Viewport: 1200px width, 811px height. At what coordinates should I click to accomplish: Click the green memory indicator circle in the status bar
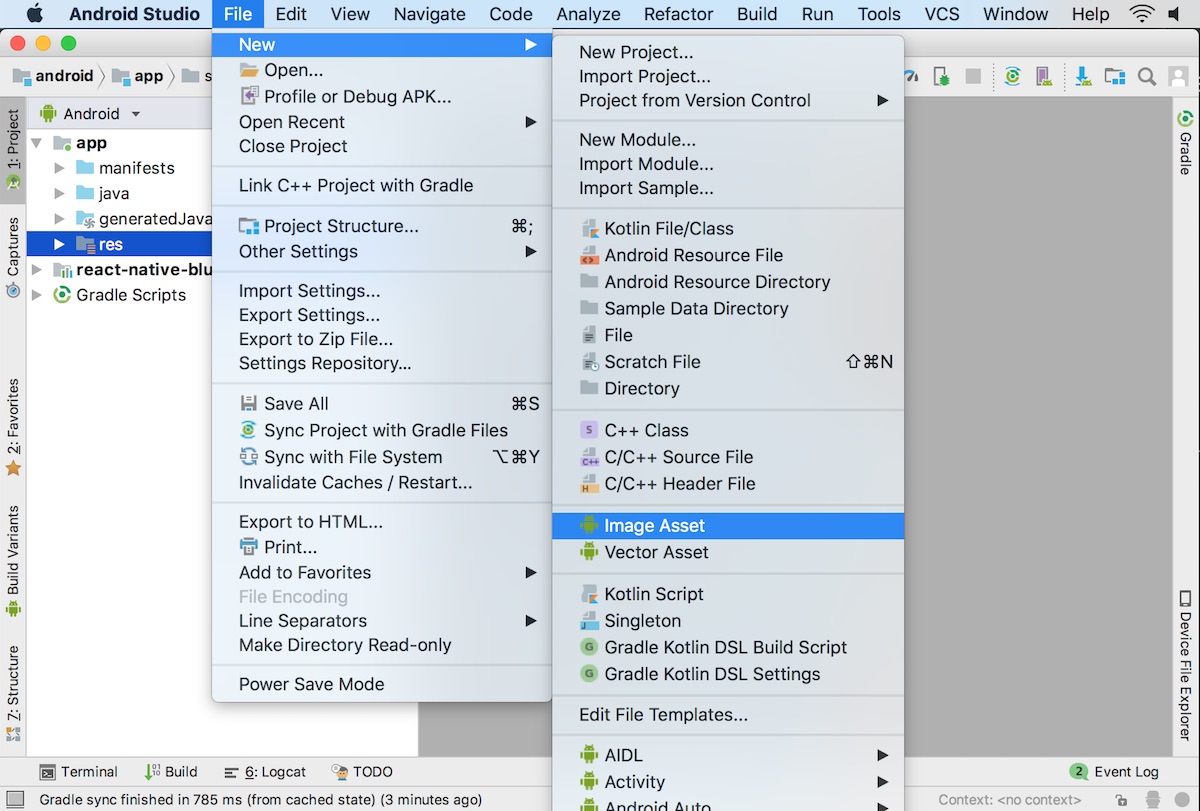point(1182,799)
